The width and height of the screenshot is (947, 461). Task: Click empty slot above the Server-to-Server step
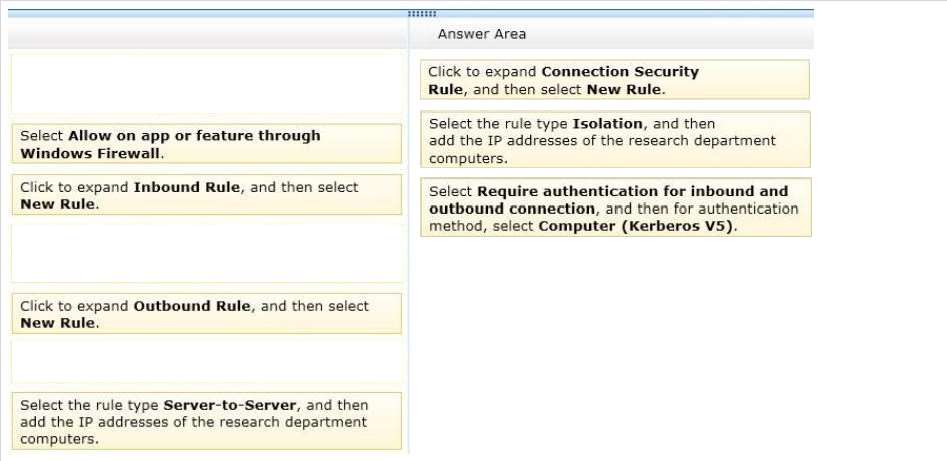click(x=207, y=362)
